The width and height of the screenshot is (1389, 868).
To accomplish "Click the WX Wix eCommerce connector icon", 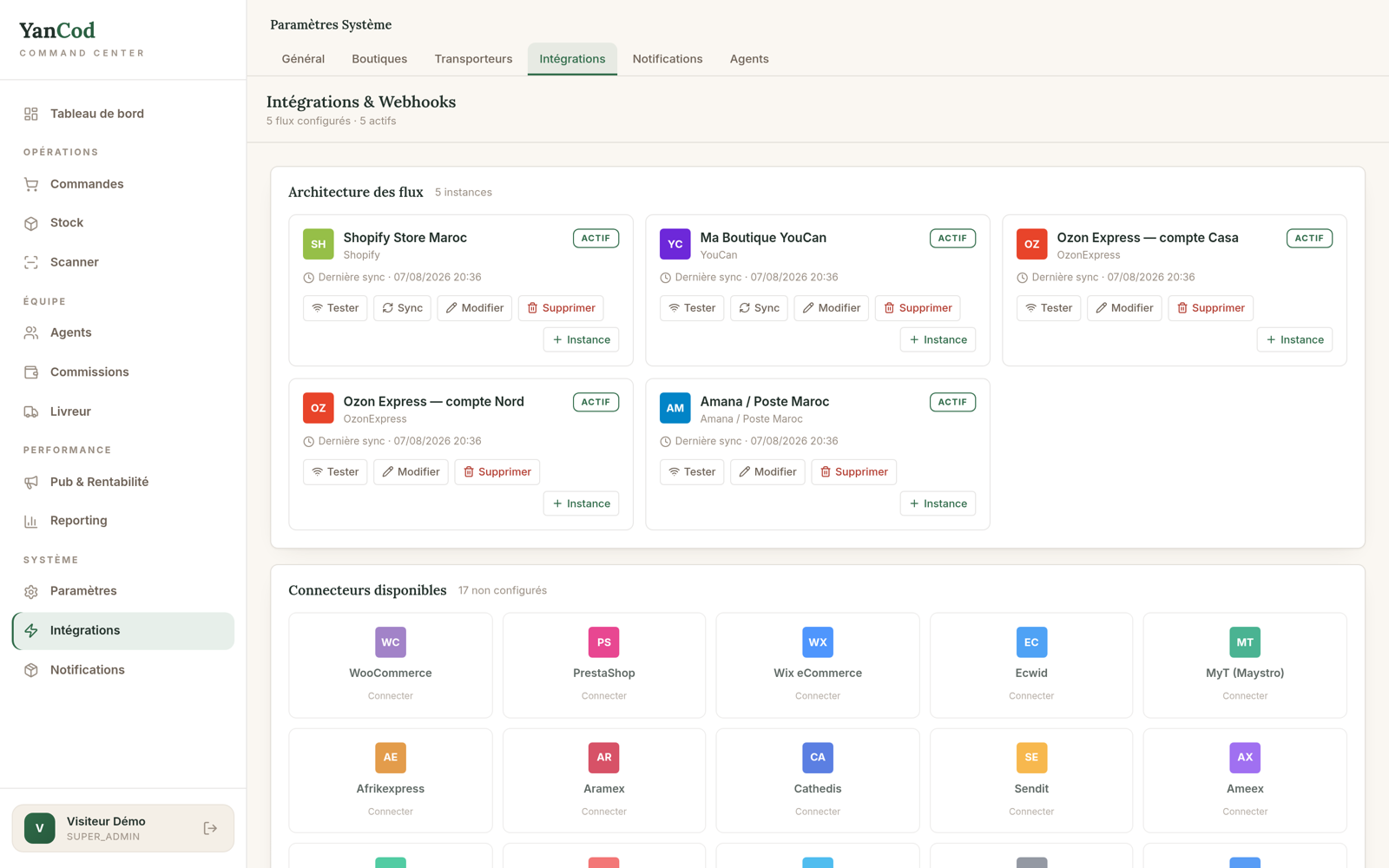I will click(818, 642).
